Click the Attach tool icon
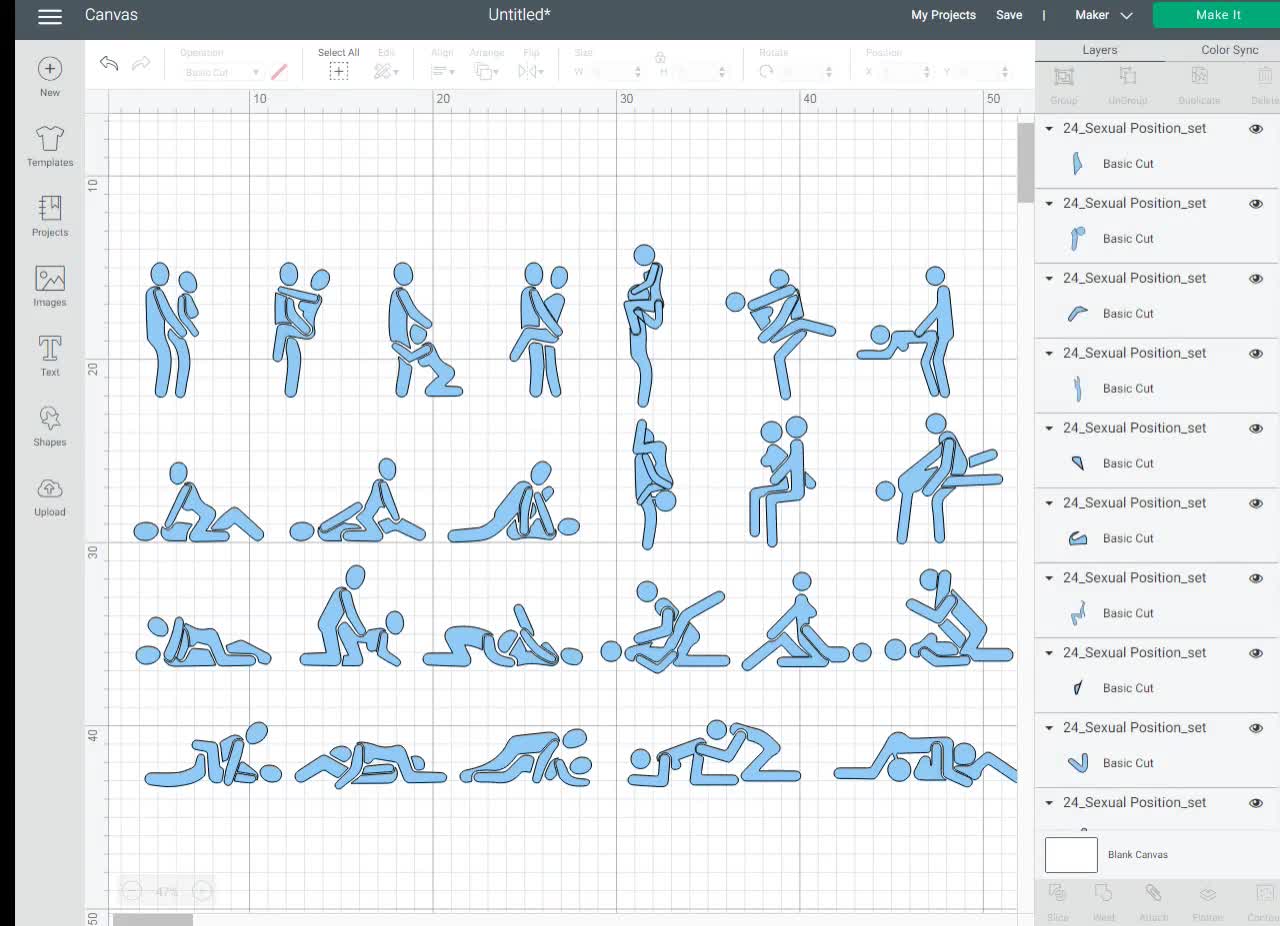This screenshot has height=926, width=1280. click(1153, 893)
